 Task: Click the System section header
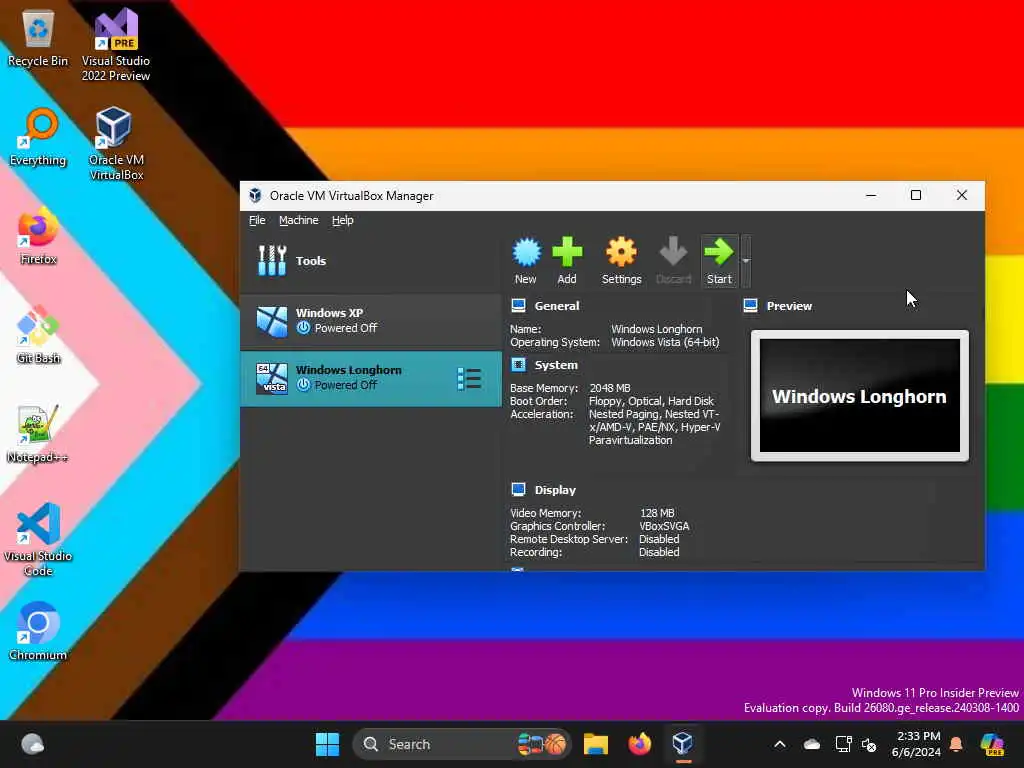[556, 365]
